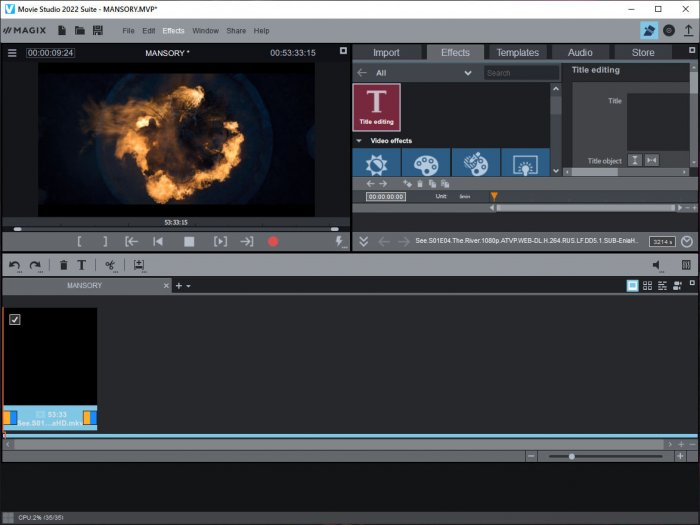This screenshot has width=700, height=525.
Task: Click the stop playback button
Action: coord(189,242)
